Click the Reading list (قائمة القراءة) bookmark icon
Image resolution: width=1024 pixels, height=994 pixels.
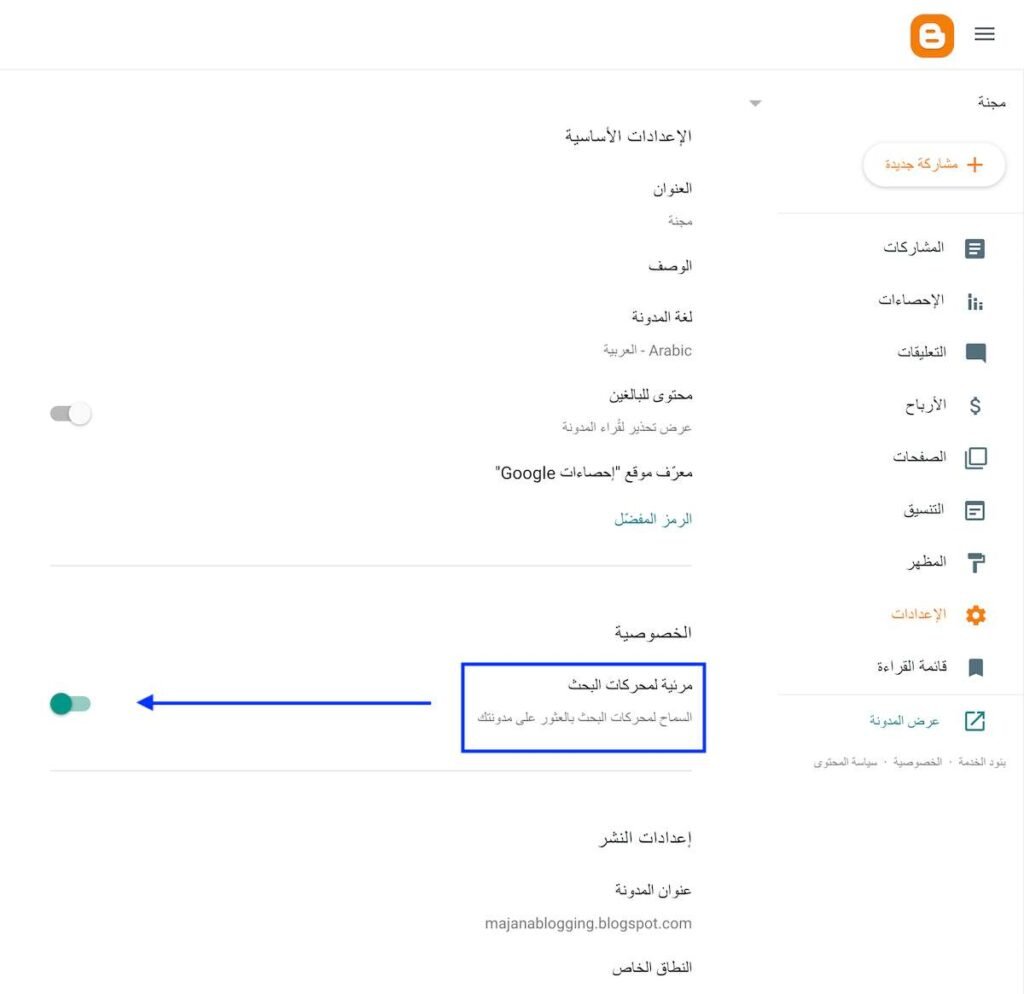[x=975, y=667]
